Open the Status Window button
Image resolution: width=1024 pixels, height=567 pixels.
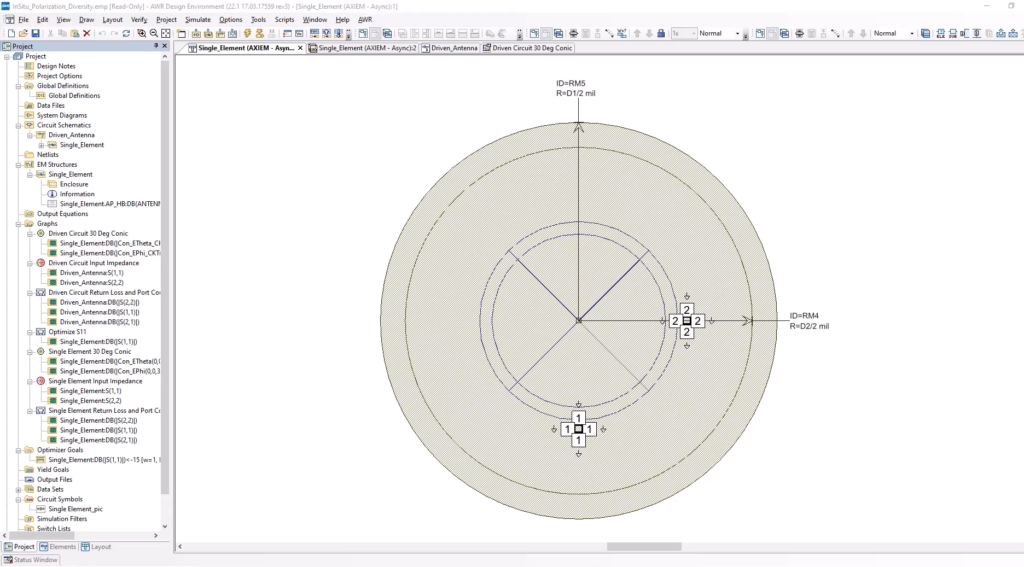click(x=31, y=560)
